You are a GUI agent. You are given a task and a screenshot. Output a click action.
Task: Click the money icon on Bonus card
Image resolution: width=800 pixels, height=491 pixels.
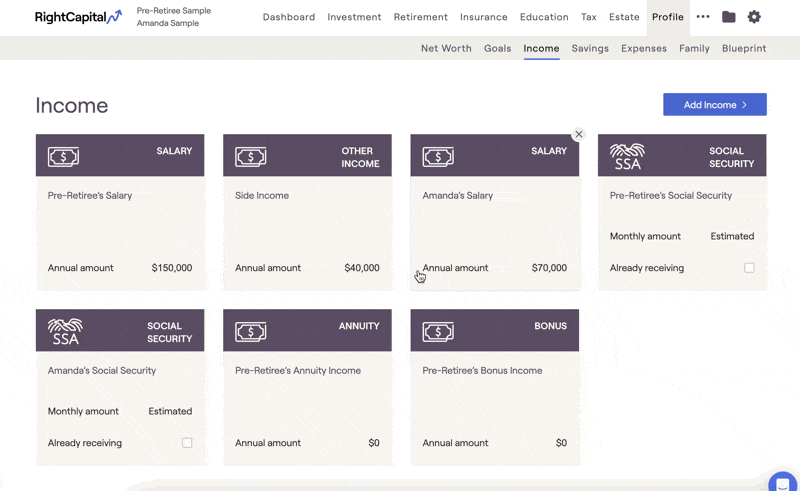click(438, 332)
